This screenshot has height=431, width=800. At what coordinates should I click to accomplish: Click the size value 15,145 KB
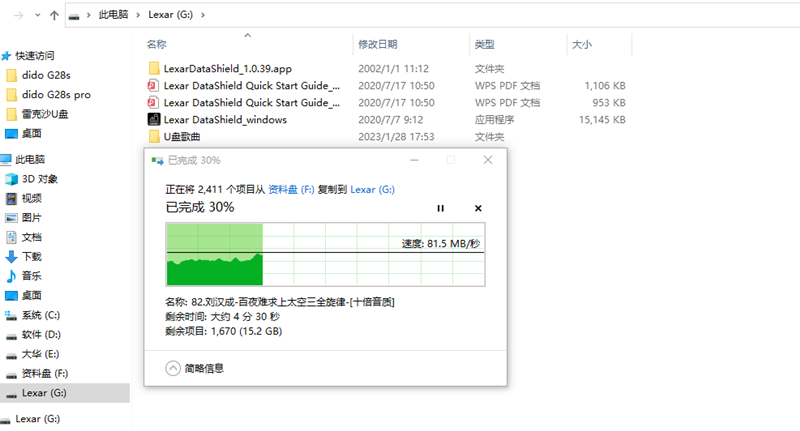tap(602, 119)
